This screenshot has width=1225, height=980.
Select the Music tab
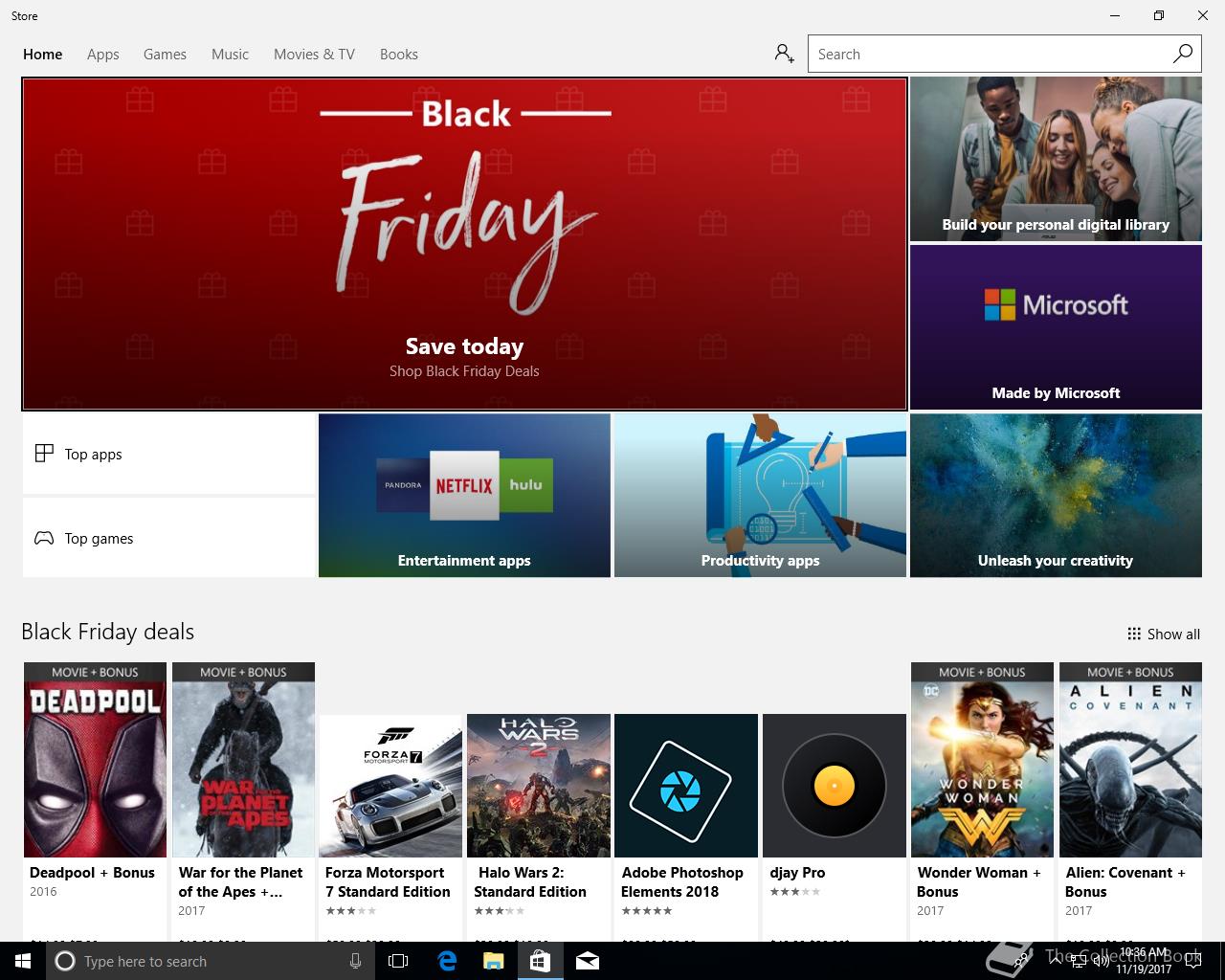tap(230, 55)
